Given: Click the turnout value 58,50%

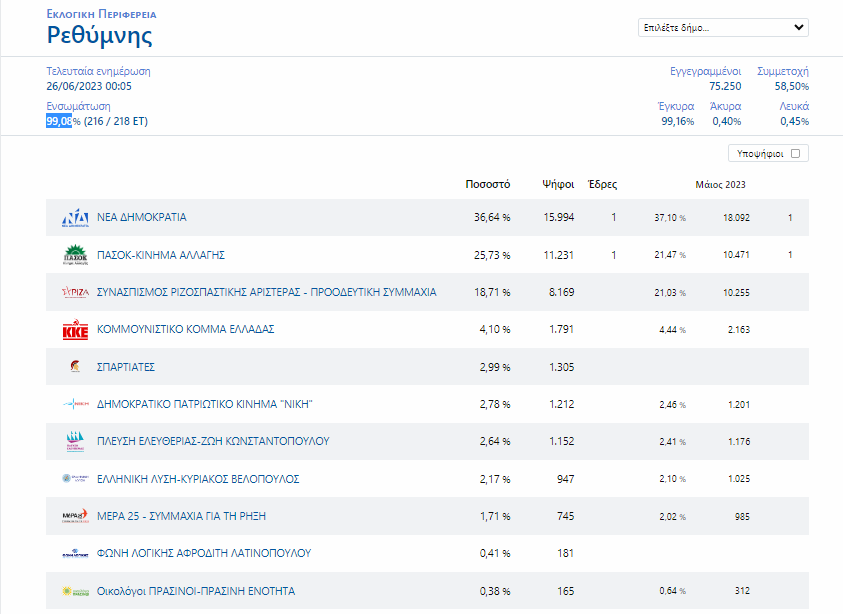Looking at the screenshot, I should pos(791,86).
